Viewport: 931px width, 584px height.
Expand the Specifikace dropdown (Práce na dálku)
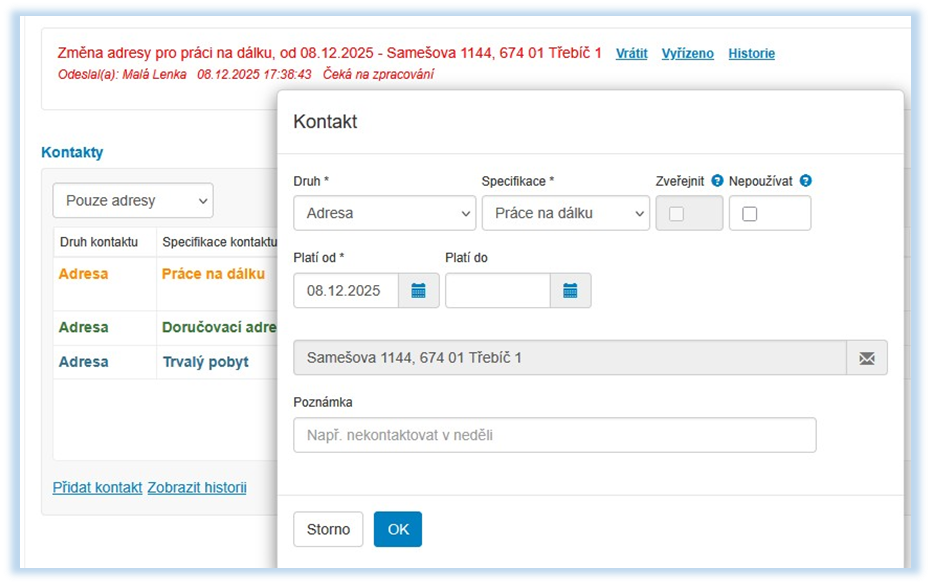[565, 213]
